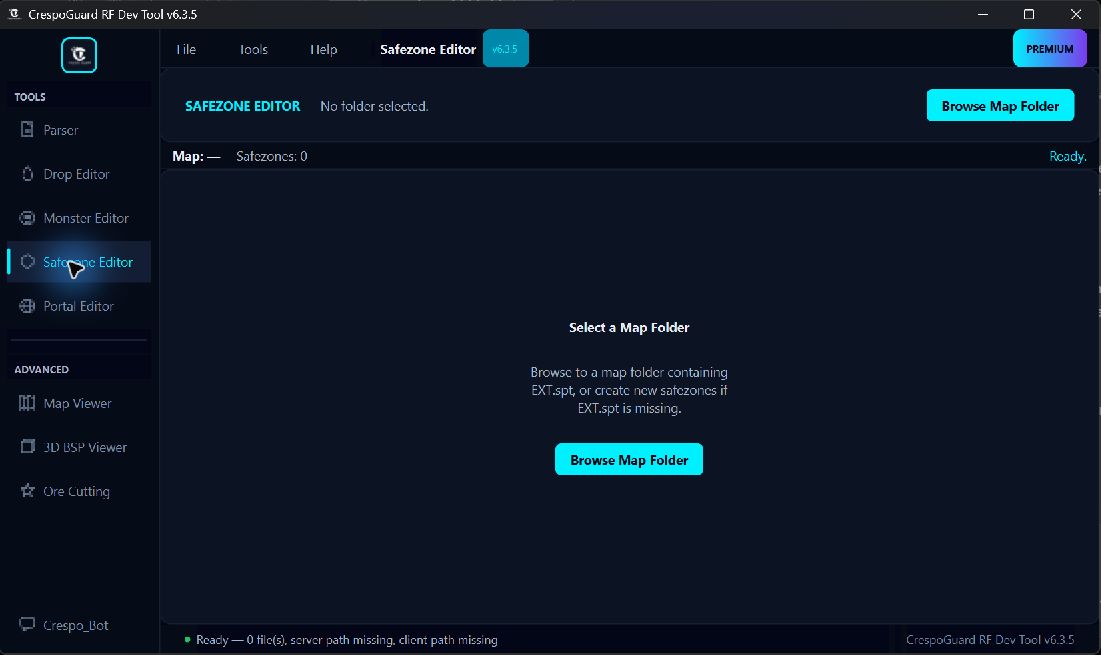Viewport: 1101px width, 655px height.
Task: Close the CrespoGuard window
Action: [x=1076, y=14]
